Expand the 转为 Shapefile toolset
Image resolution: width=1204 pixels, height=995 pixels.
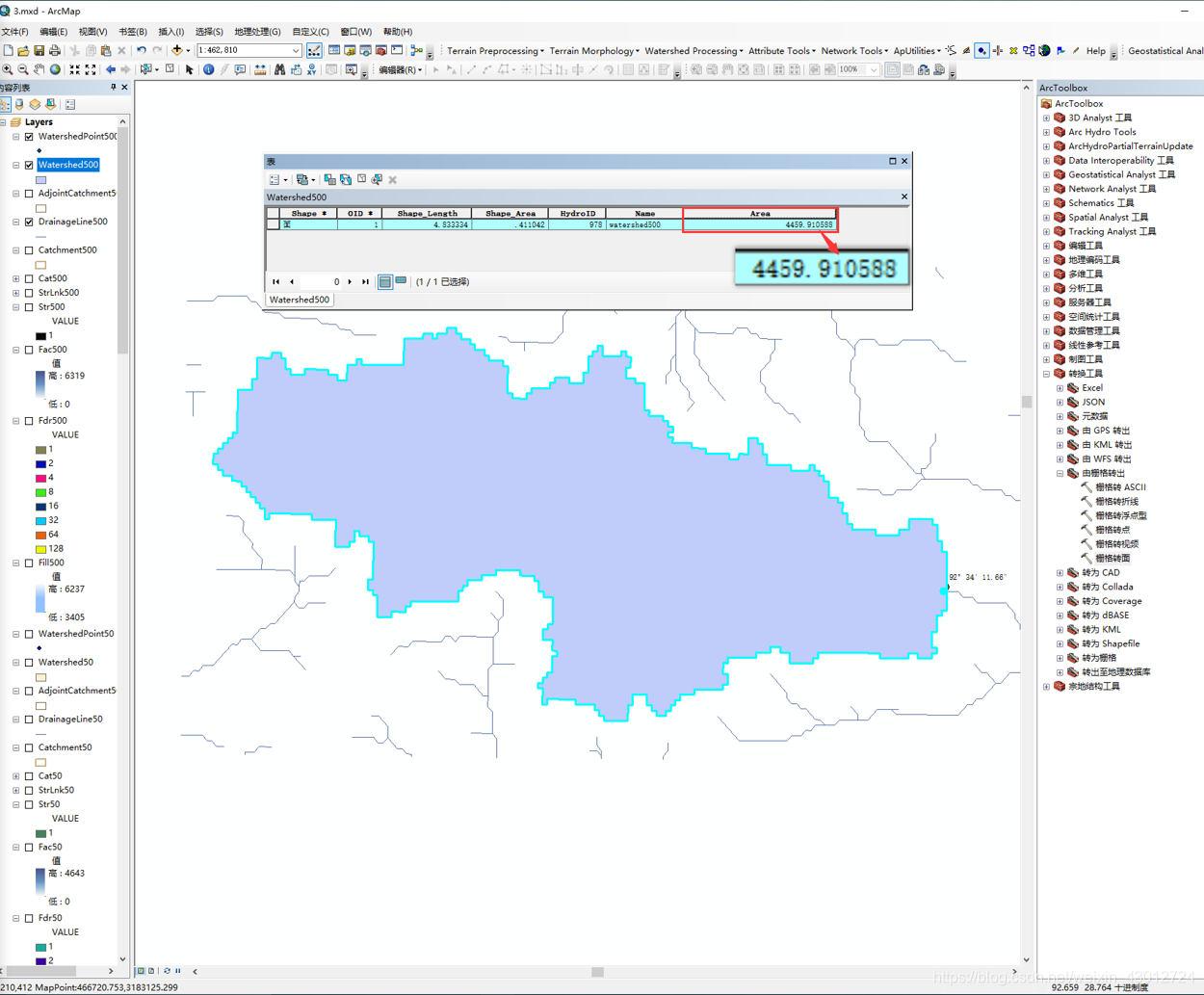1060,643
